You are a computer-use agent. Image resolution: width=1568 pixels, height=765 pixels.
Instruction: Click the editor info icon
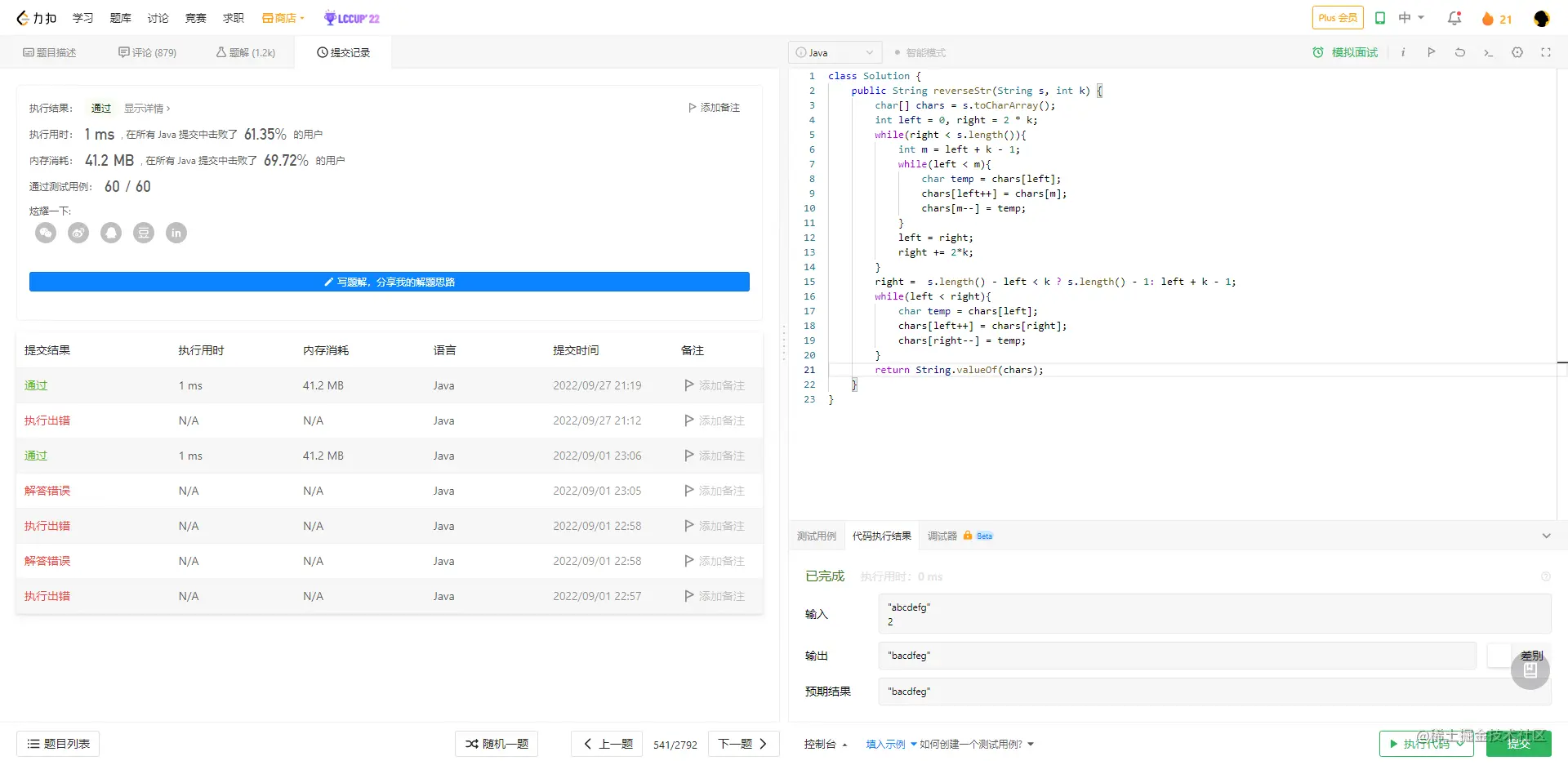pyautogui.click(x=1403, y=52)
